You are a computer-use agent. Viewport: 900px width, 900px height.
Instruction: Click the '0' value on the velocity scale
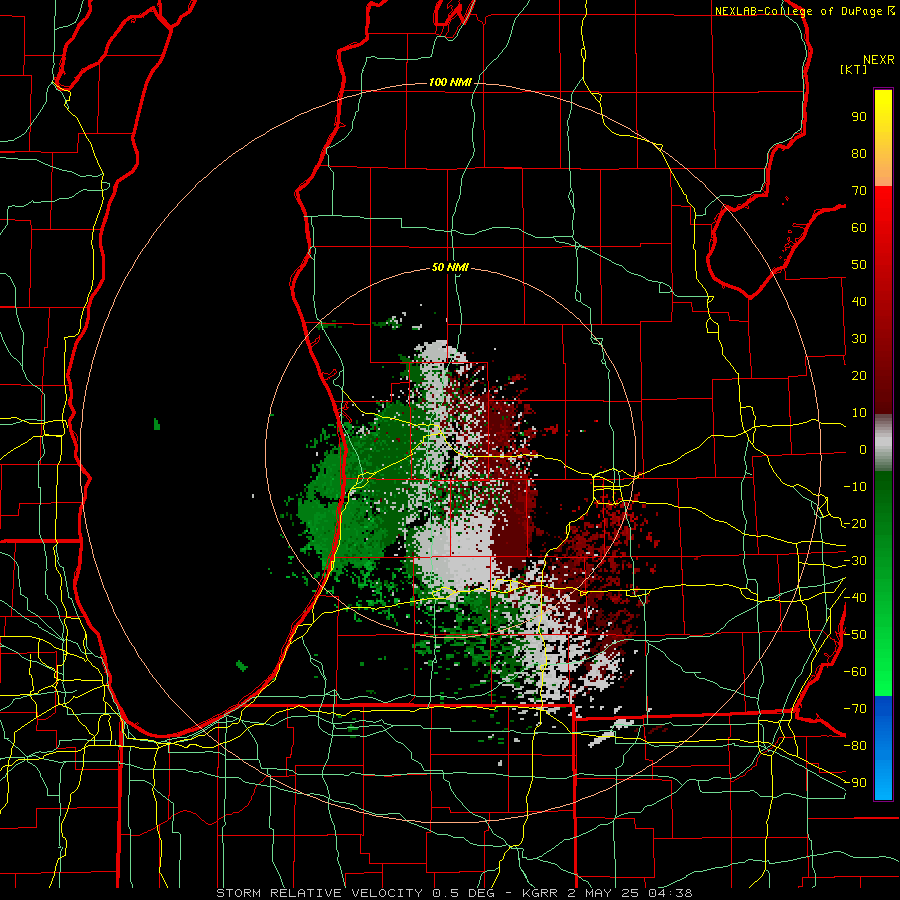pos(863,449)
